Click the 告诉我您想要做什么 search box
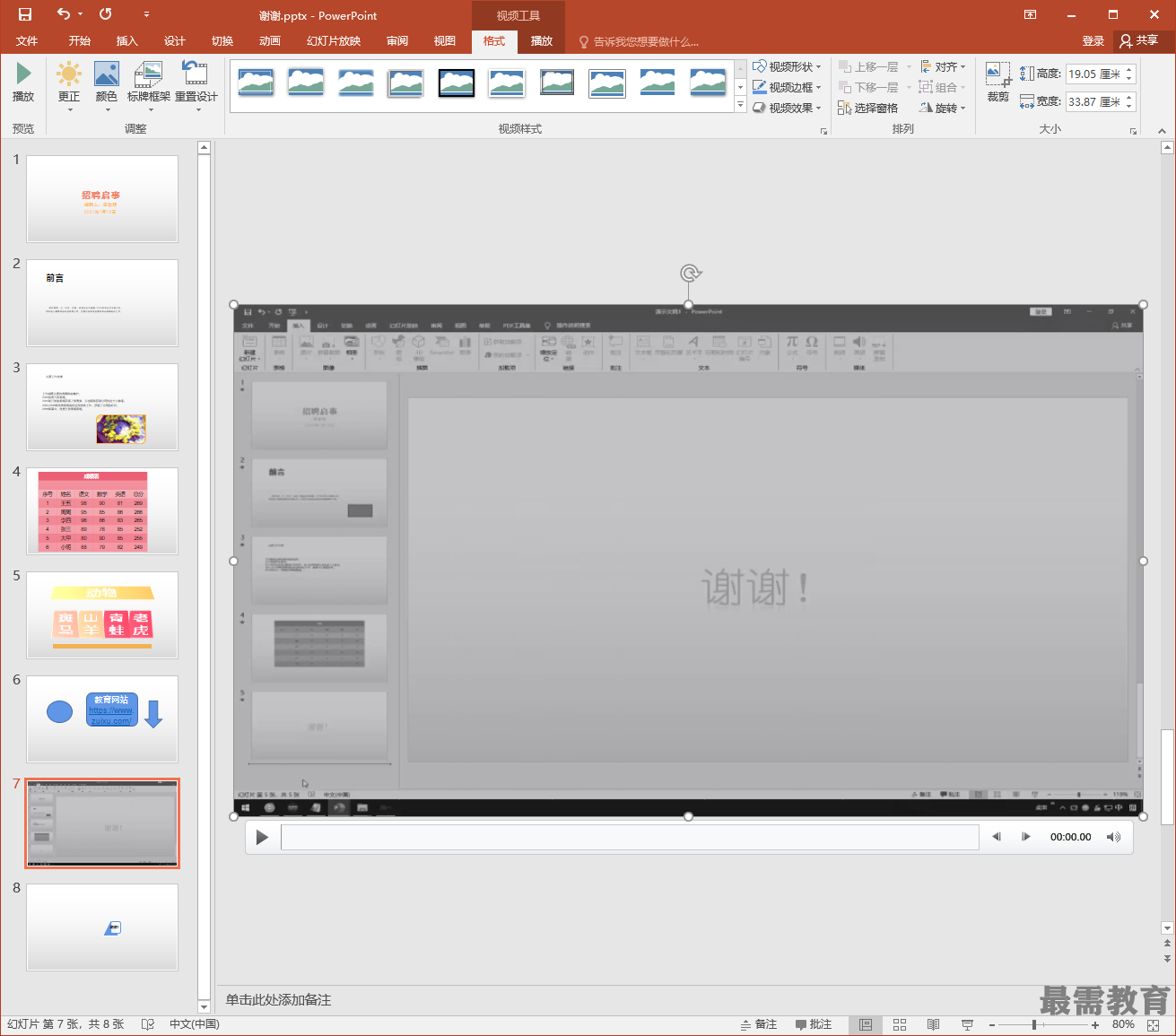 tap(639, 41)
